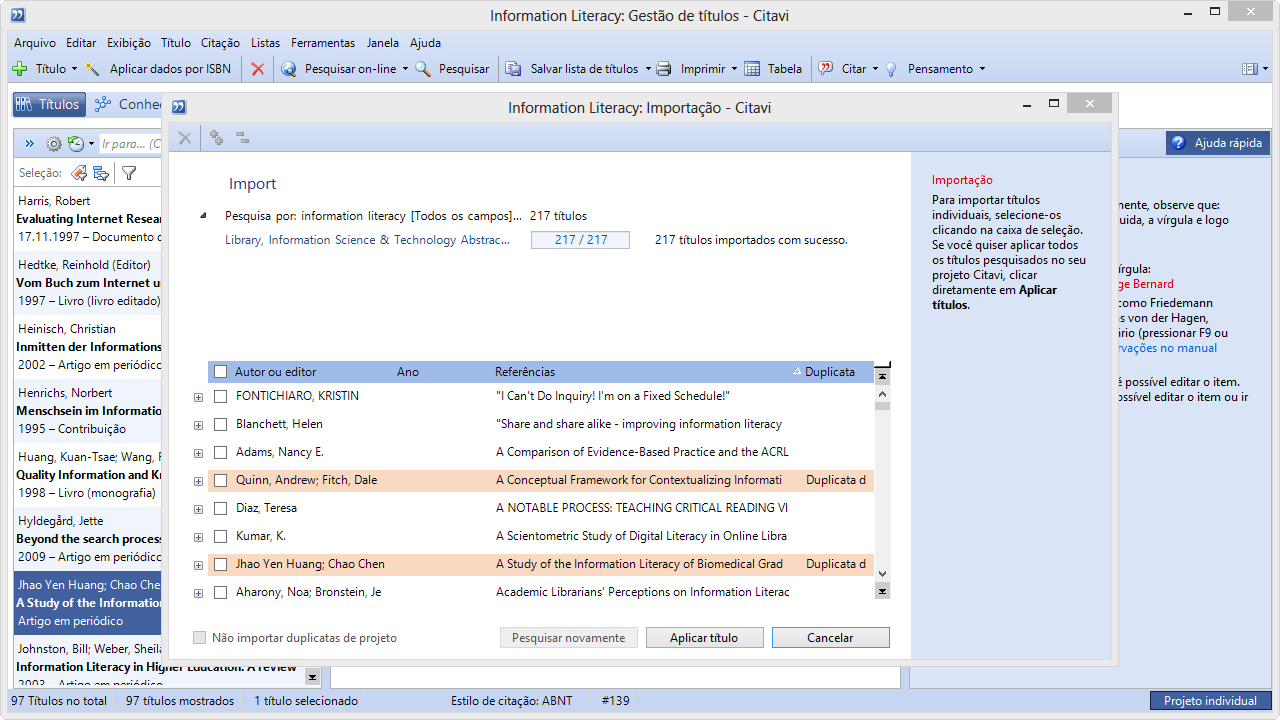This screenshot has height=720, width=1280.
Task: Click the Library, Information Science & Technology Abstracts link
Action: (x=368, y=240)
